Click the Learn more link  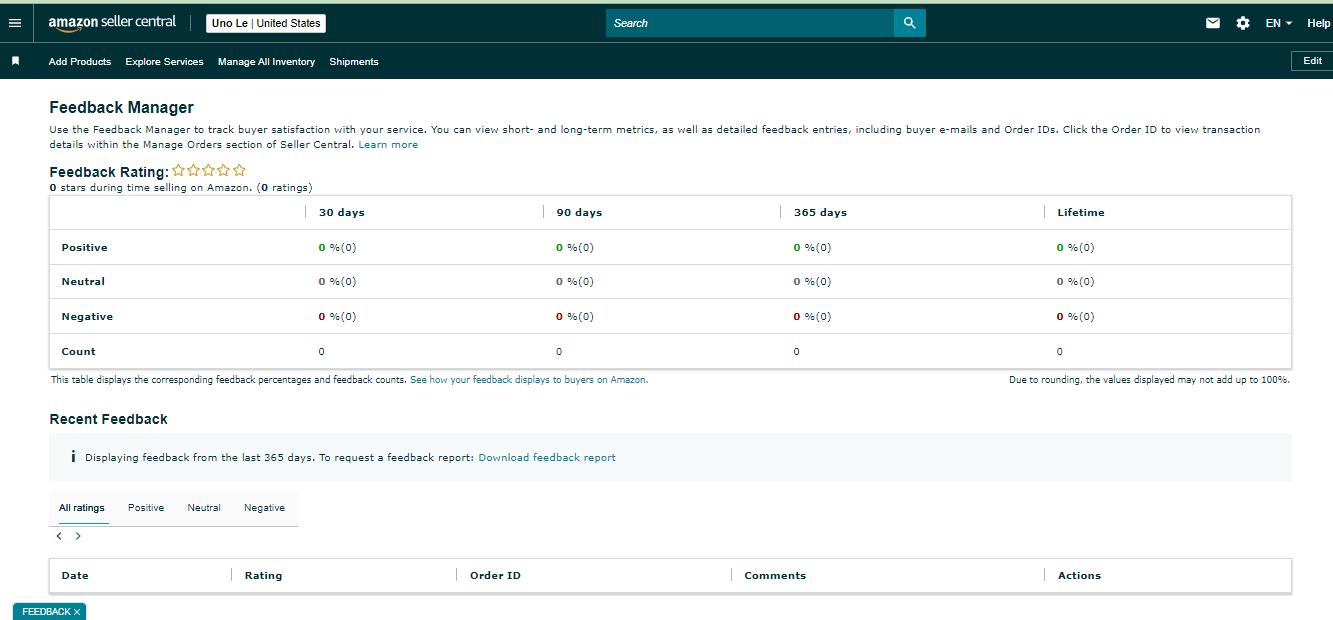388,145
